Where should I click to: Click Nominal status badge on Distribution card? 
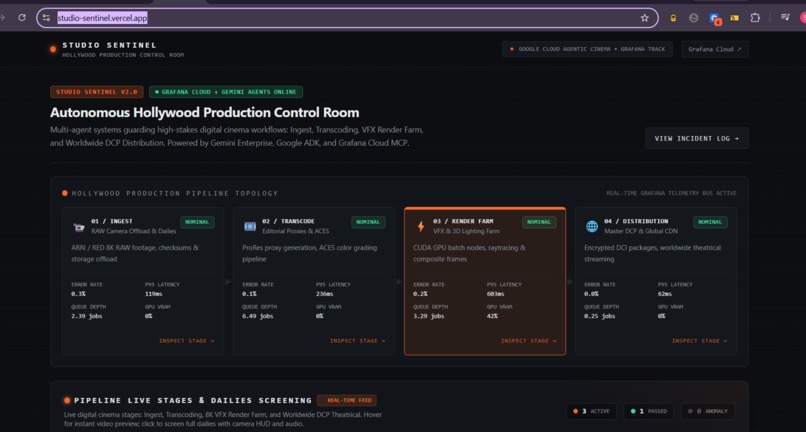710,222
